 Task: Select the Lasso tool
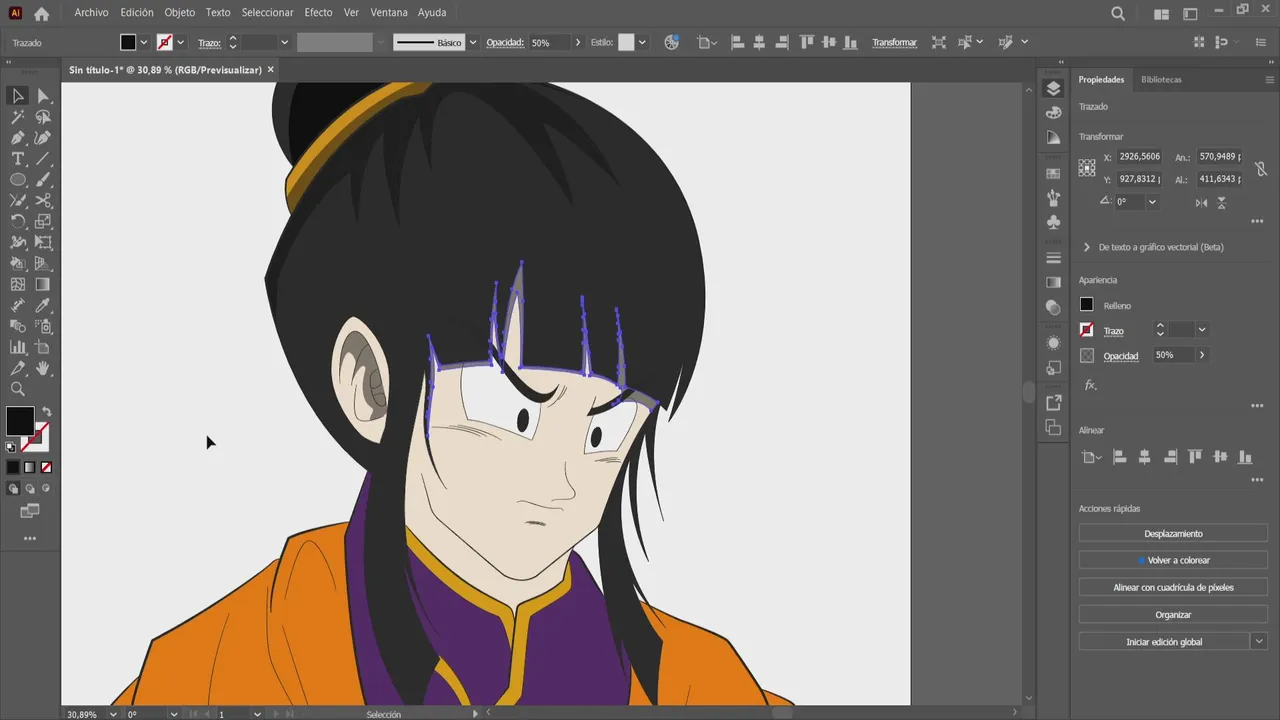[43, 117]
